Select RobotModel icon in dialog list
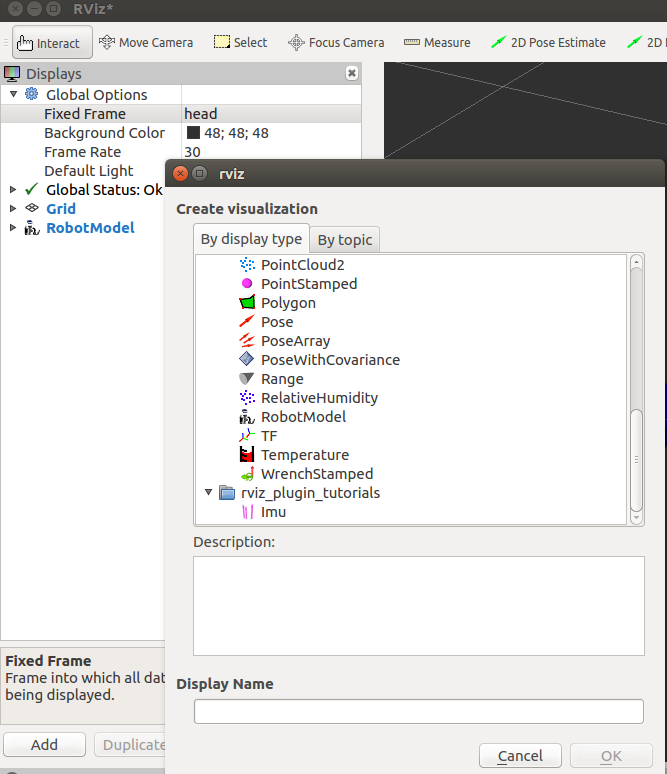 click(247, 417)
